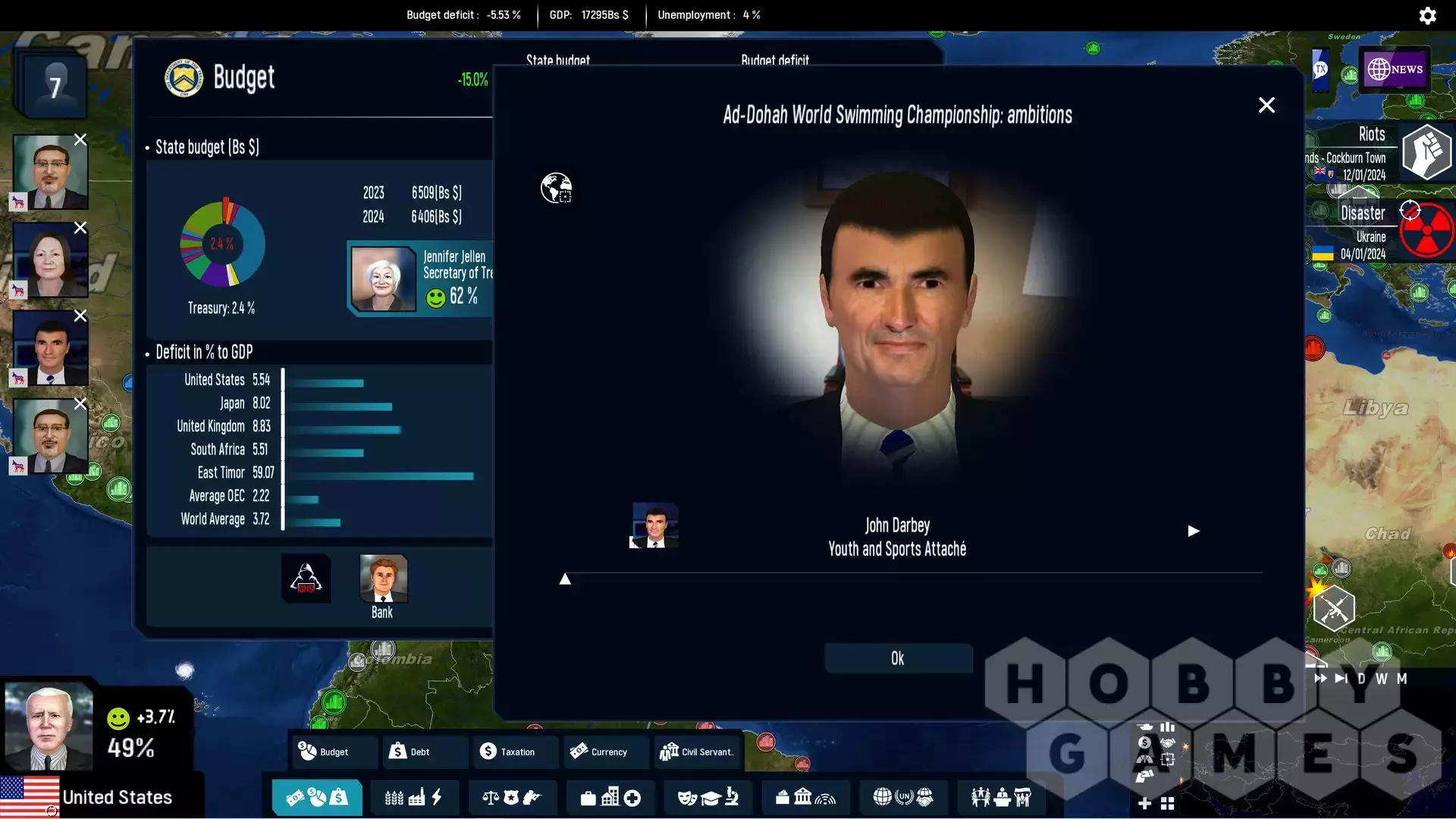Click the globe map-locate icon in dialog

click(x=556, y=187)
